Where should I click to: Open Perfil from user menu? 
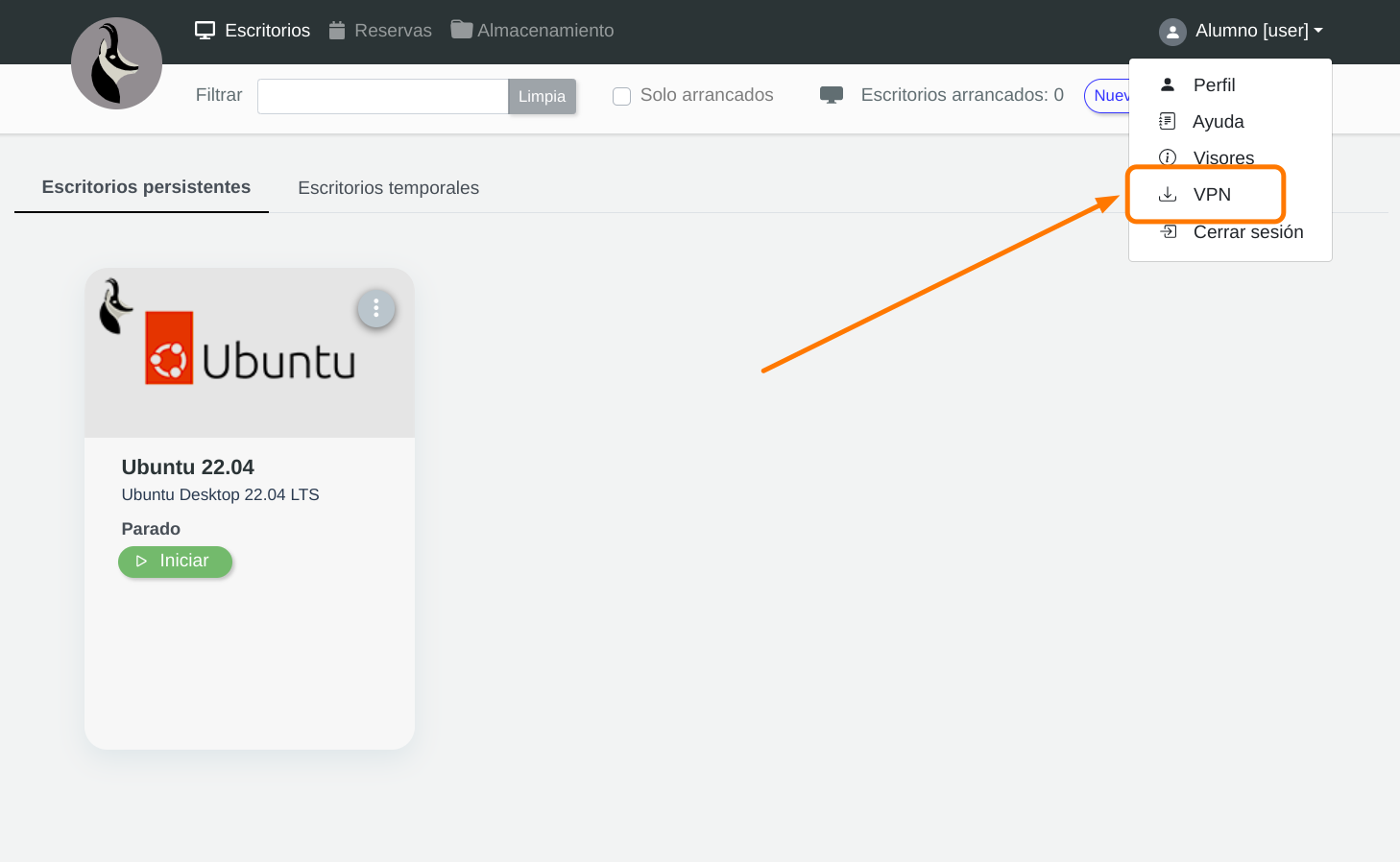point(1214,85)
